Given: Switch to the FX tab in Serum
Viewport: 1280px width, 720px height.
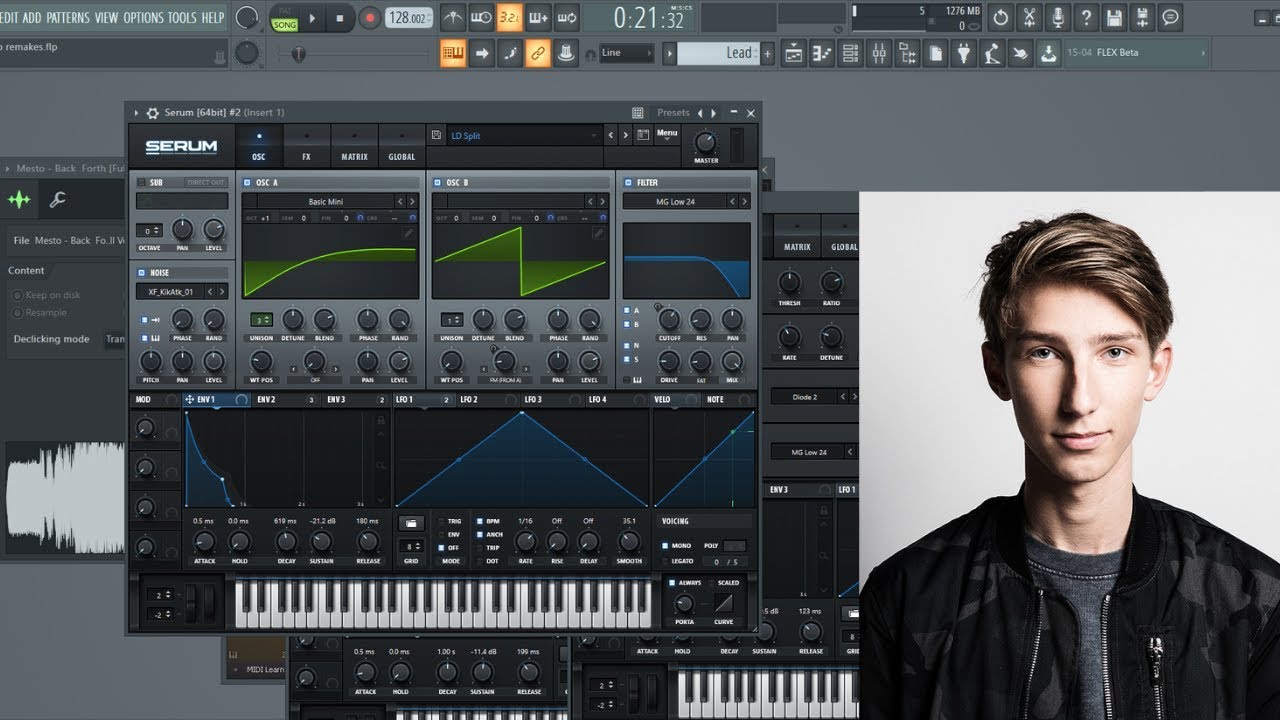Looking at the screenshot, I should pos(306,144).
